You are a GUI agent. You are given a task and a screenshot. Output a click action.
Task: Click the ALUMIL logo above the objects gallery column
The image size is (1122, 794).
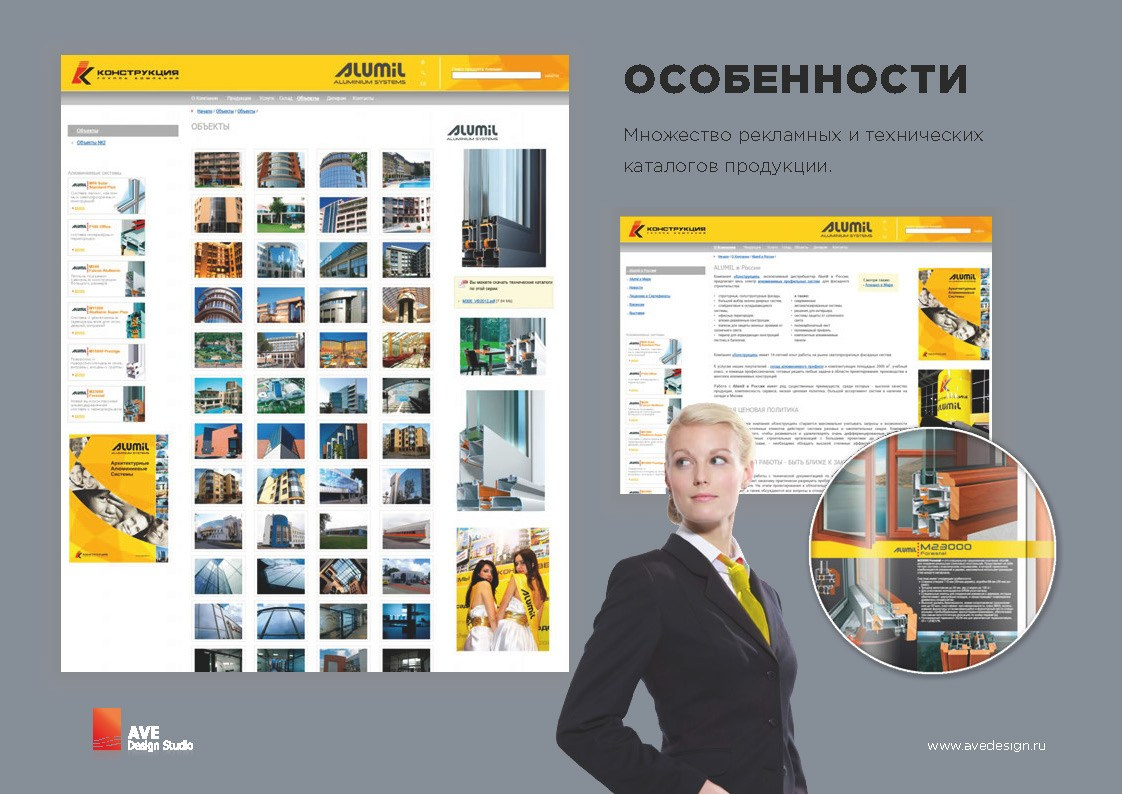click(471, 131)
